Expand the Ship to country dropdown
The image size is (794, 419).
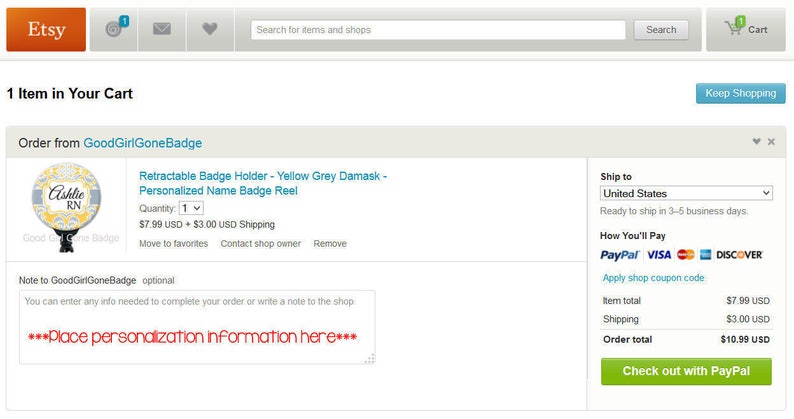pos(686,193)
